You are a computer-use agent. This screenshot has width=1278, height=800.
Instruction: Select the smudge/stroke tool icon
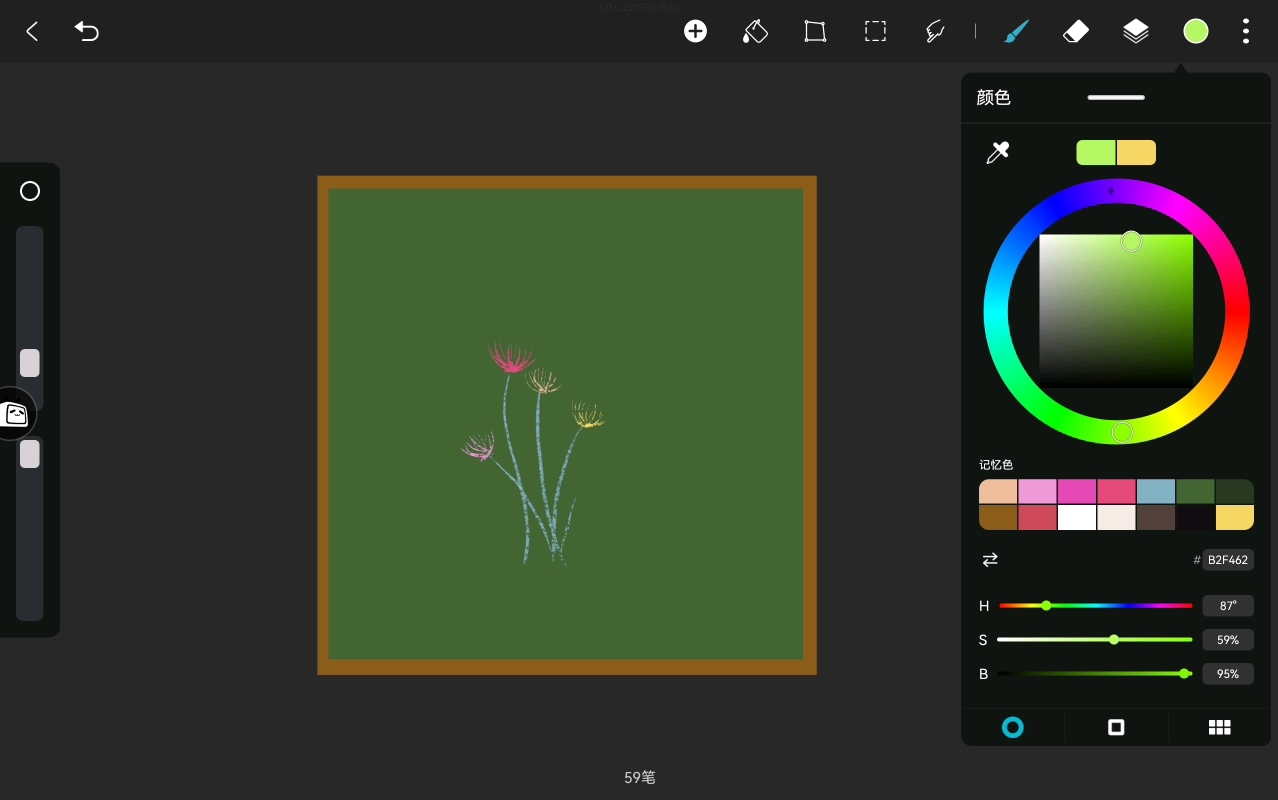(x=935, y=31)
